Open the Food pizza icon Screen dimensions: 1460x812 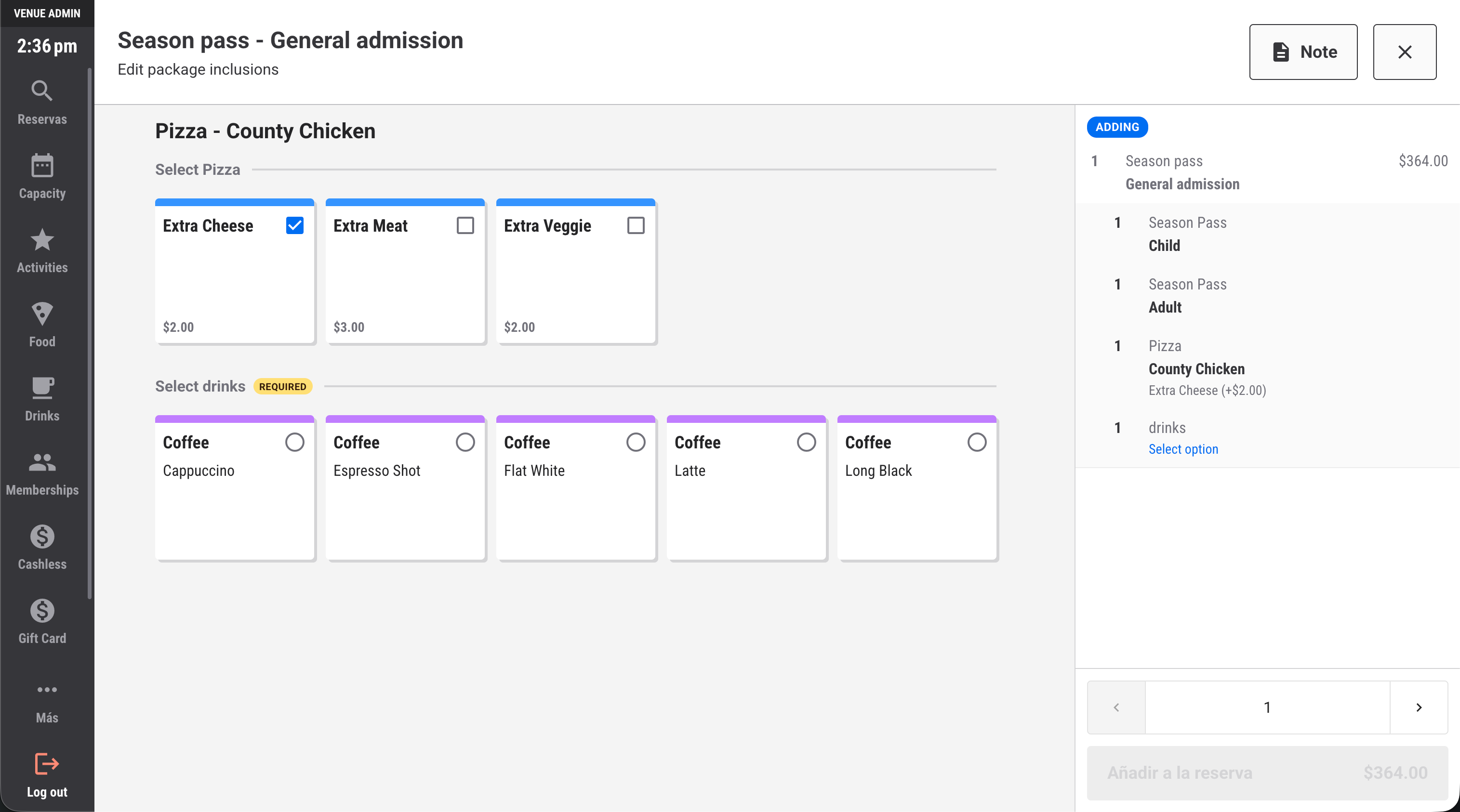point(42,314)
